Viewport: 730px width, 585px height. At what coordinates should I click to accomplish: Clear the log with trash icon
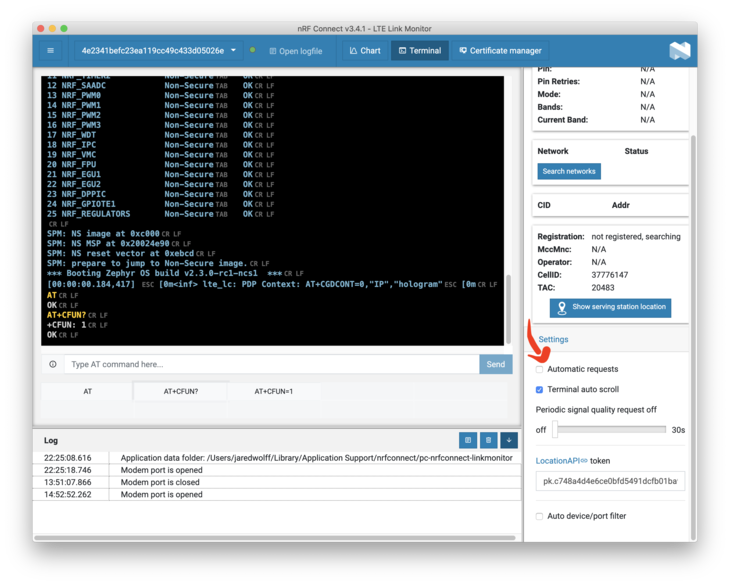coord(488,440)
